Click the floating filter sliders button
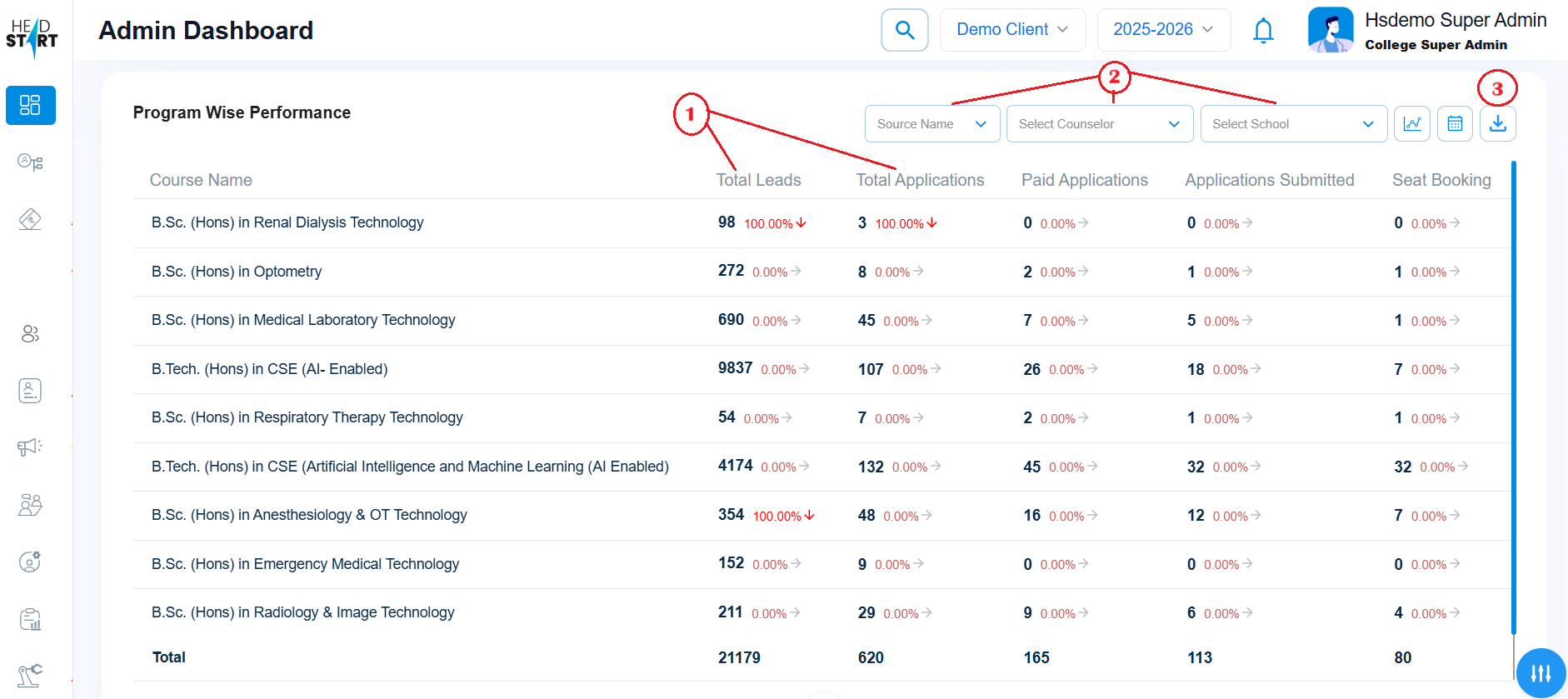 (1541, 673)
